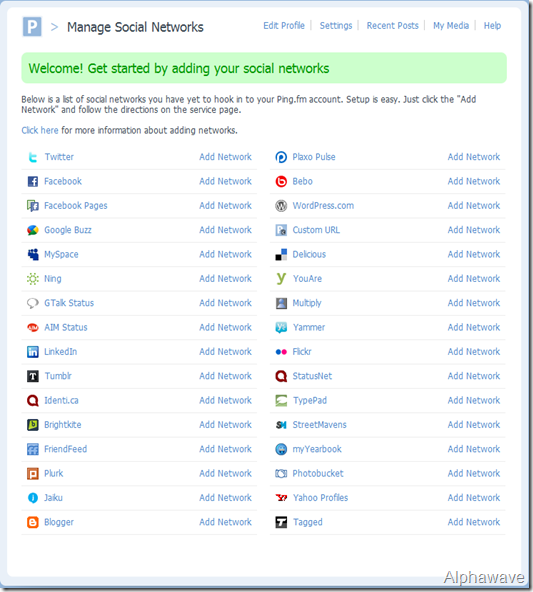Image resolution: width=533 pixels, height=592 pixels.
Task: Add Network for Plaxo Pulse
Action: pos(474,157)
